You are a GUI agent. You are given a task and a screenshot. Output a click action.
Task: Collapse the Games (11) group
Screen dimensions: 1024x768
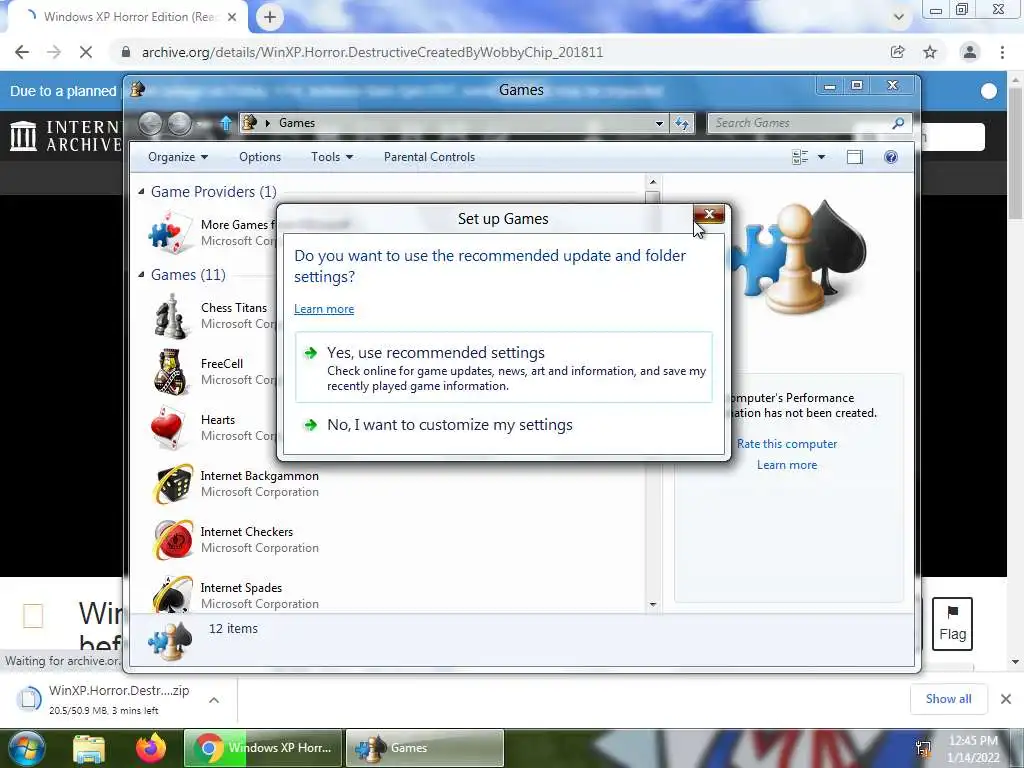[x=141, y=274]
